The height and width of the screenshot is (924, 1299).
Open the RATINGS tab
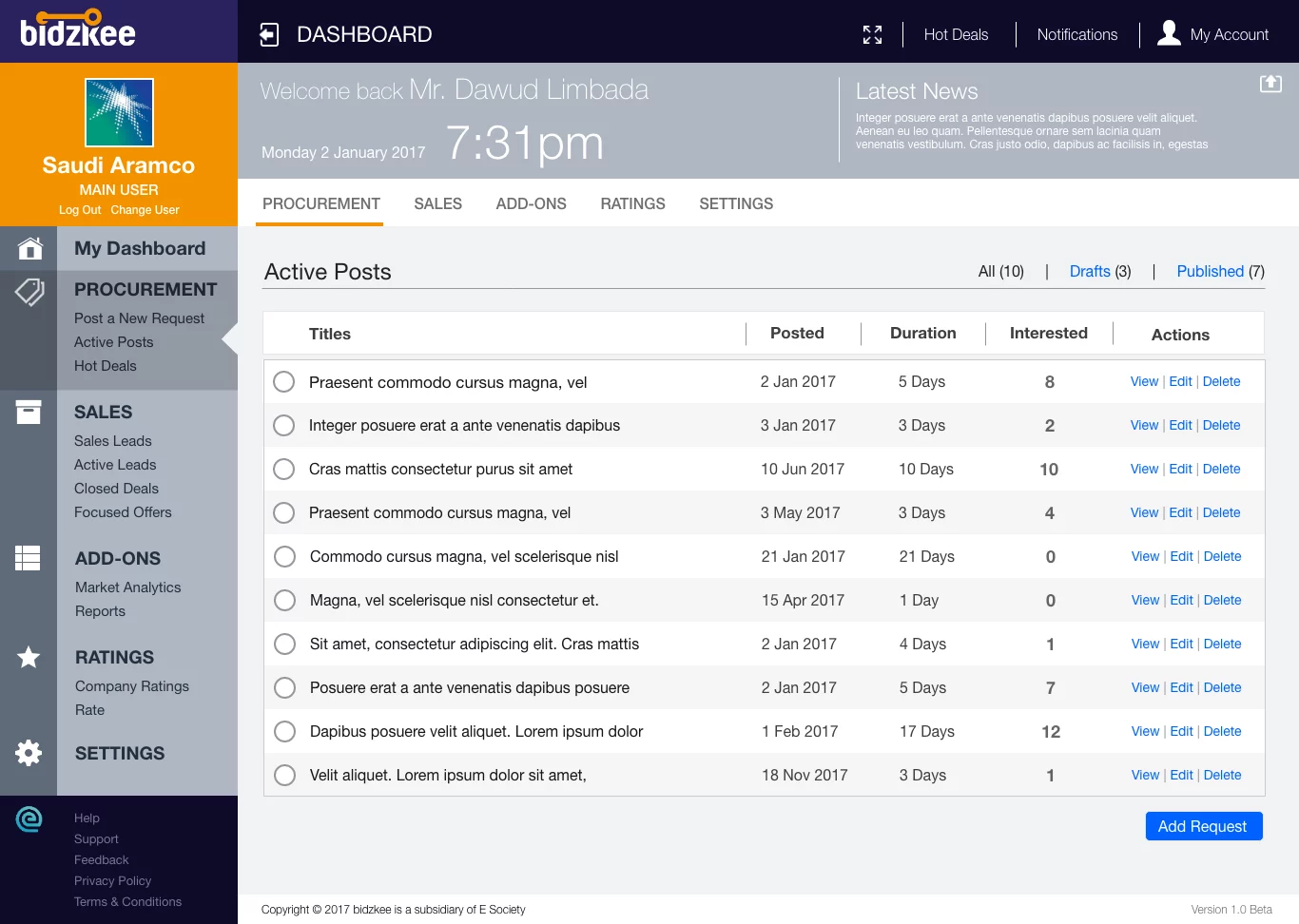(632, 203)
